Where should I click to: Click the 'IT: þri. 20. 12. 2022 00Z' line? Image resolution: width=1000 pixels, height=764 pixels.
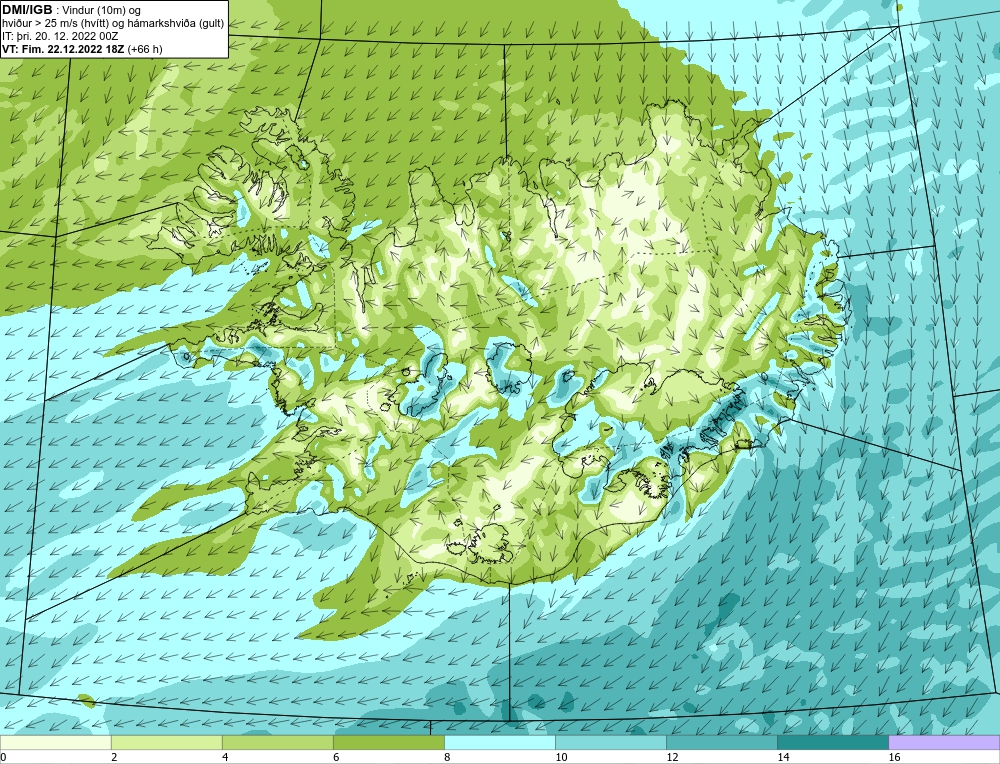60,36
